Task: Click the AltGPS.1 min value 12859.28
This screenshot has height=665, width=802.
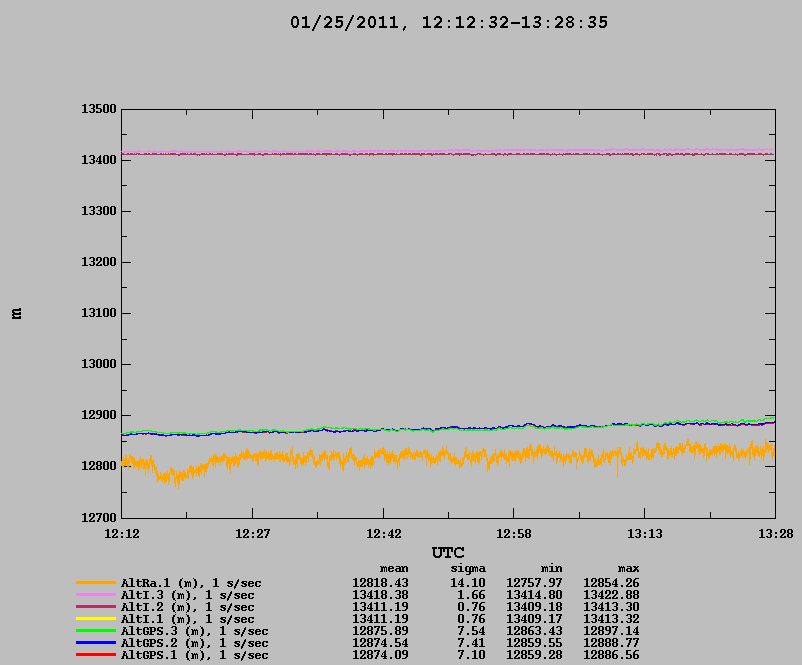Action: click(534, 655)
